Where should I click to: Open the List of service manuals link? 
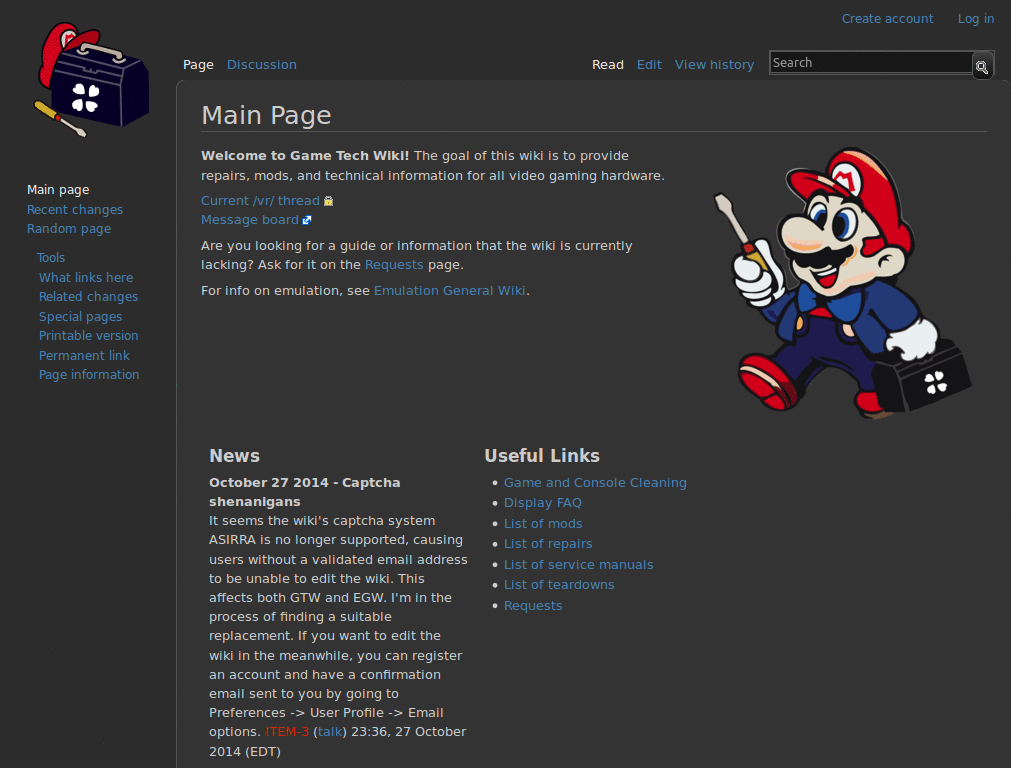[x=579, y=565]
